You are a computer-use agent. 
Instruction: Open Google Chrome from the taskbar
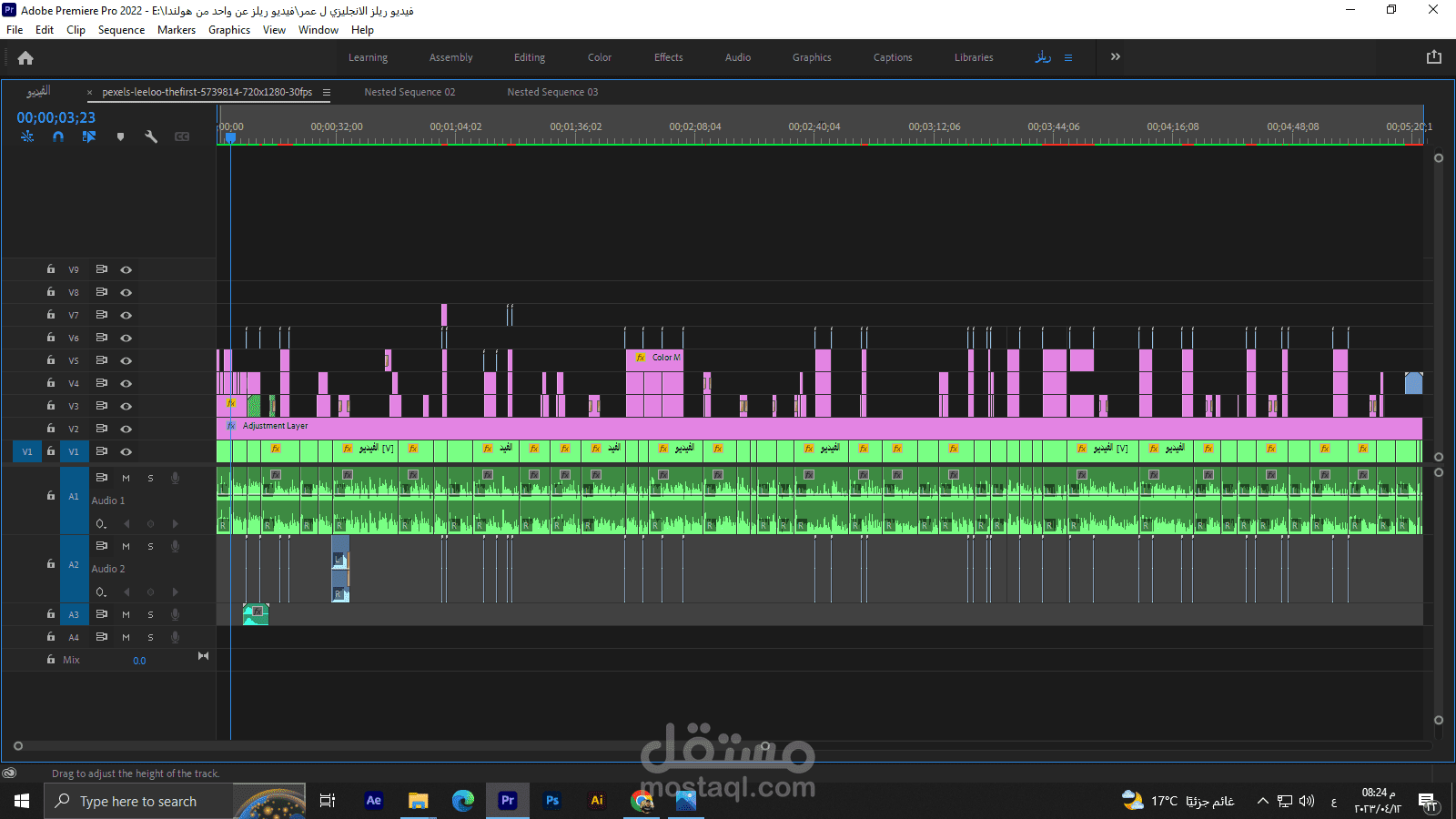tap(642, 801)
